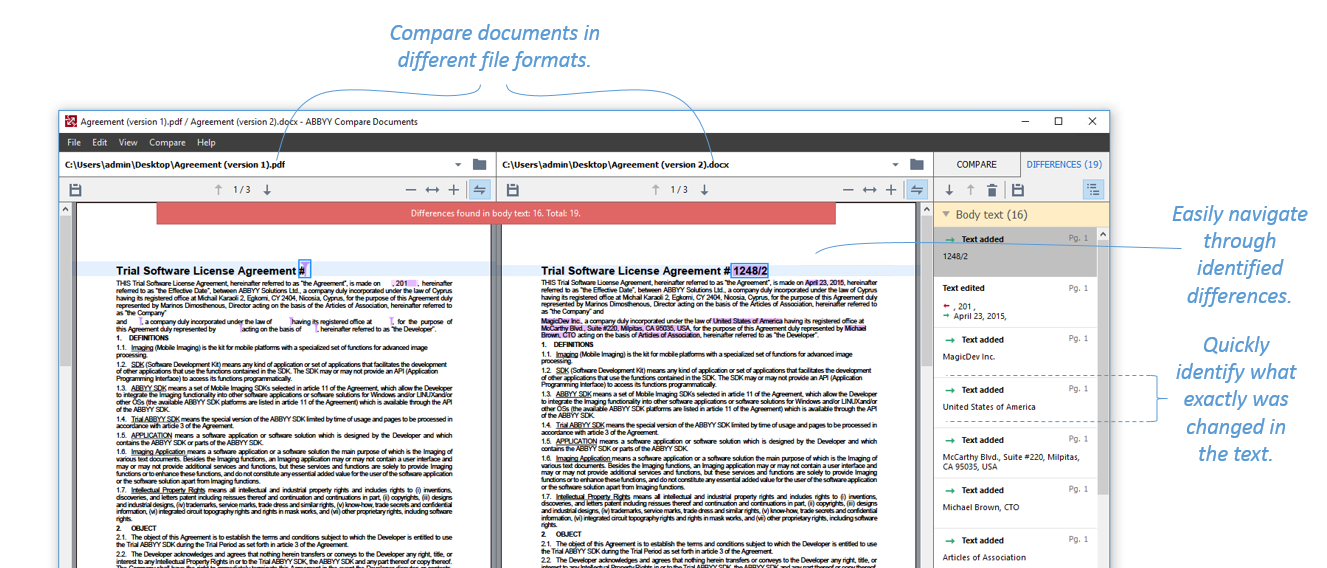Click the left file path field

(x=256, y=165)
